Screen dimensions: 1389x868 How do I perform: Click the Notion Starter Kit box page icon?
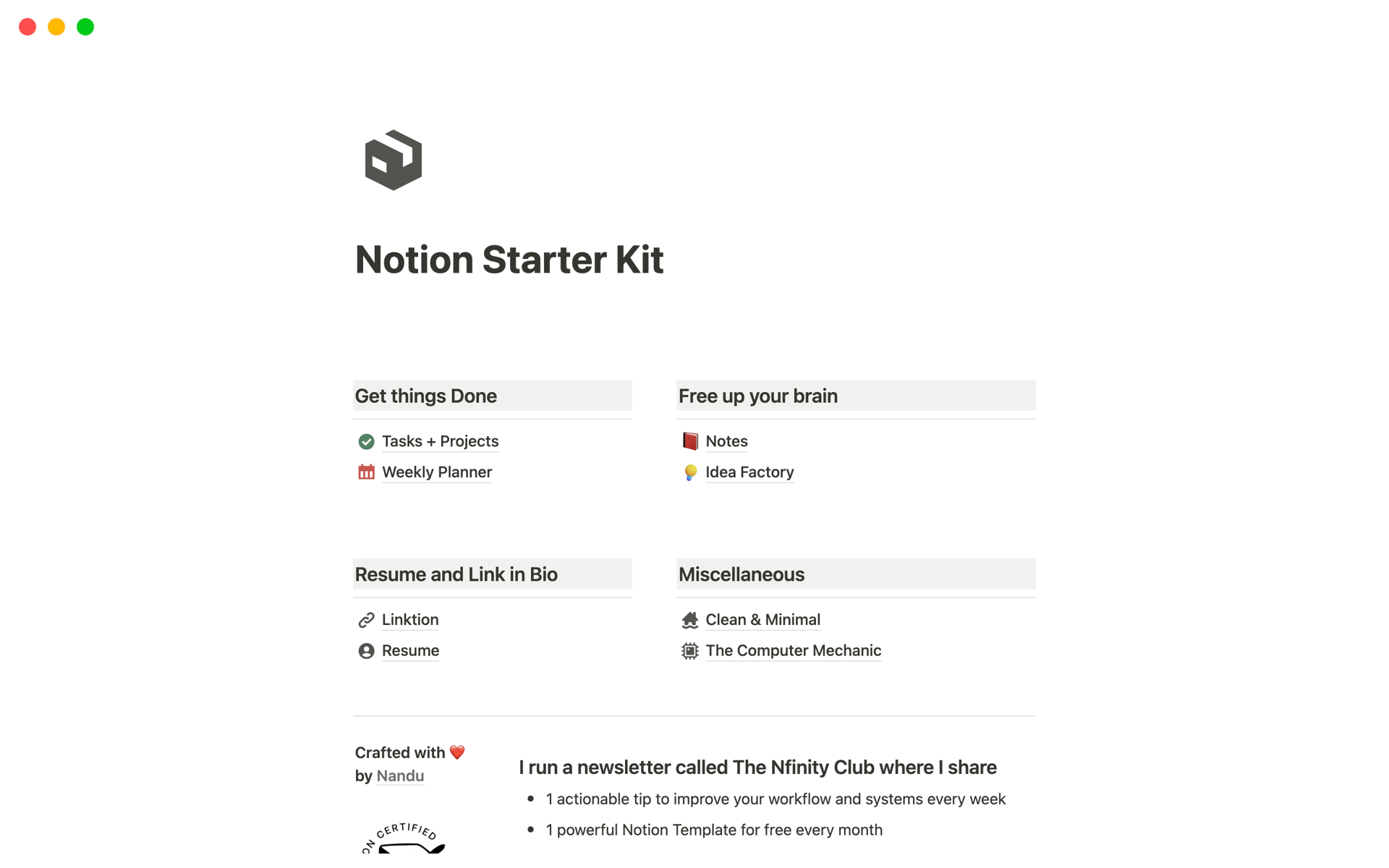pyautogui.click(x=394, y=160)
